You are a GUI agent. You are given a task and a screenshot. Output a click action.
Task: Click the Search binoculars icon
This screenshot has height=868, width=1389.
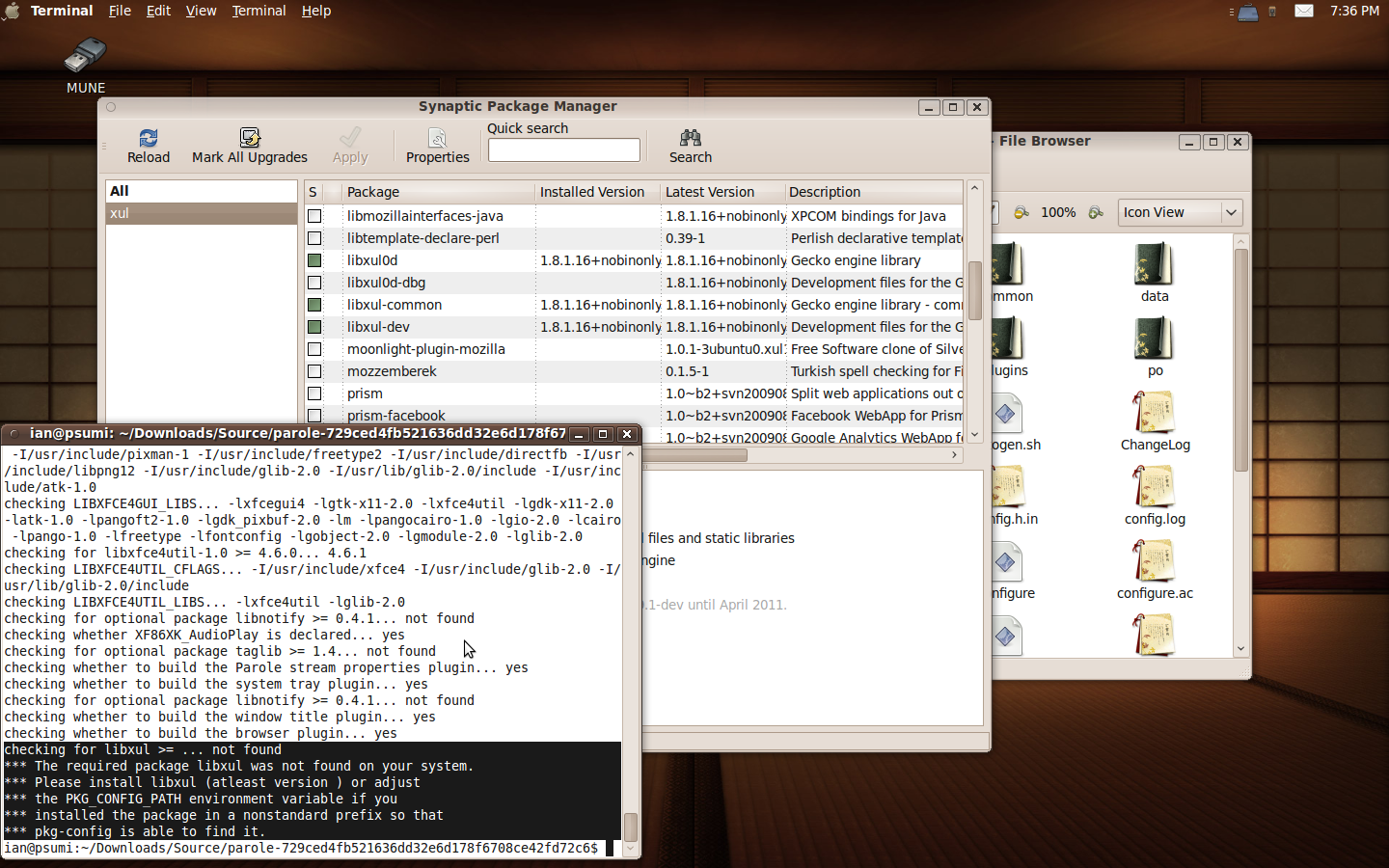pyautogui.click(x=690, y=139)
